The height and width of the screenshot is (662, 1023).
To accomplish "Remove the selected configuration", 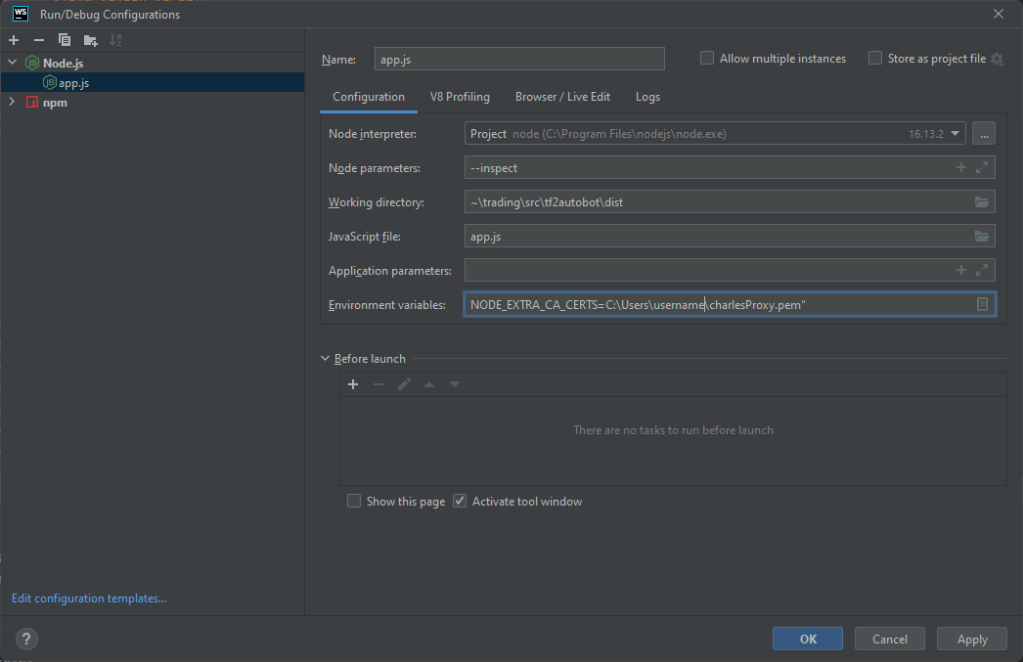I will 37,40.
